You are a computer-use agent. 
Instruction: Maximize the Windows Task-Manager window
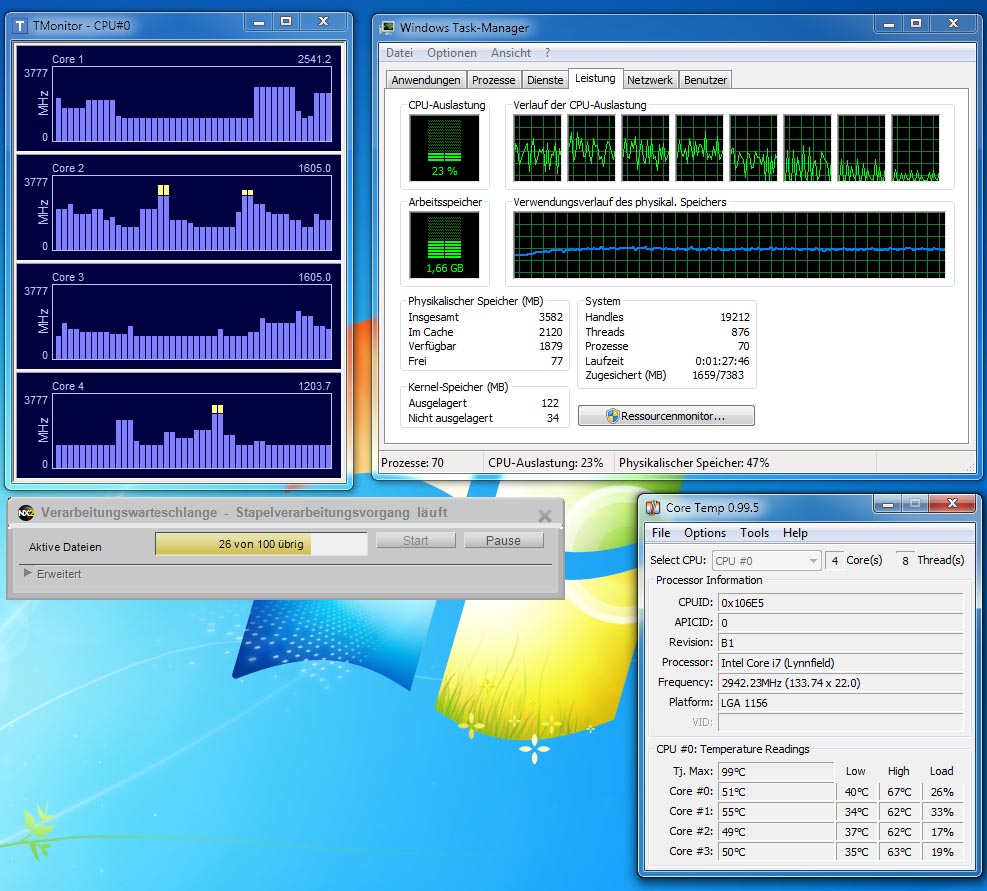(x=916, y=24)
